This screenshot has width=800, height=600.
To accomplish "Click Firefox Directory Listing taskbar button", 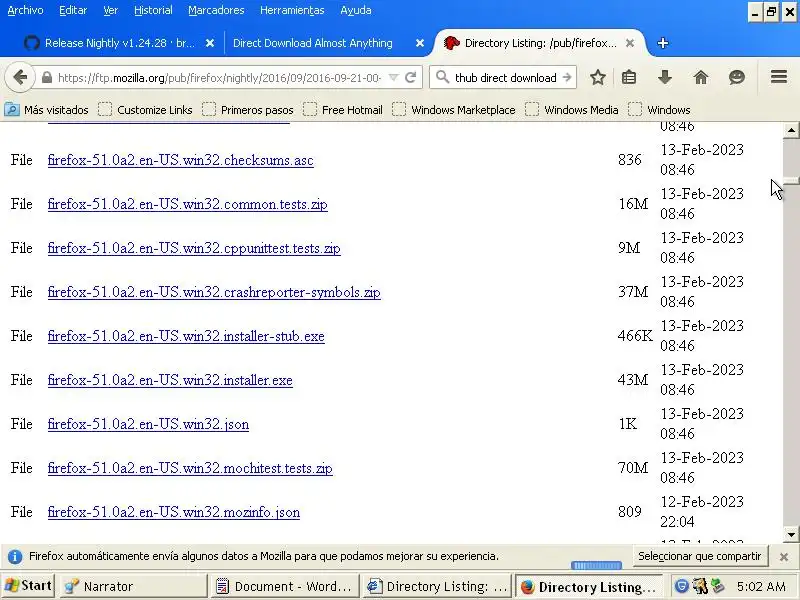I will 589,586.
